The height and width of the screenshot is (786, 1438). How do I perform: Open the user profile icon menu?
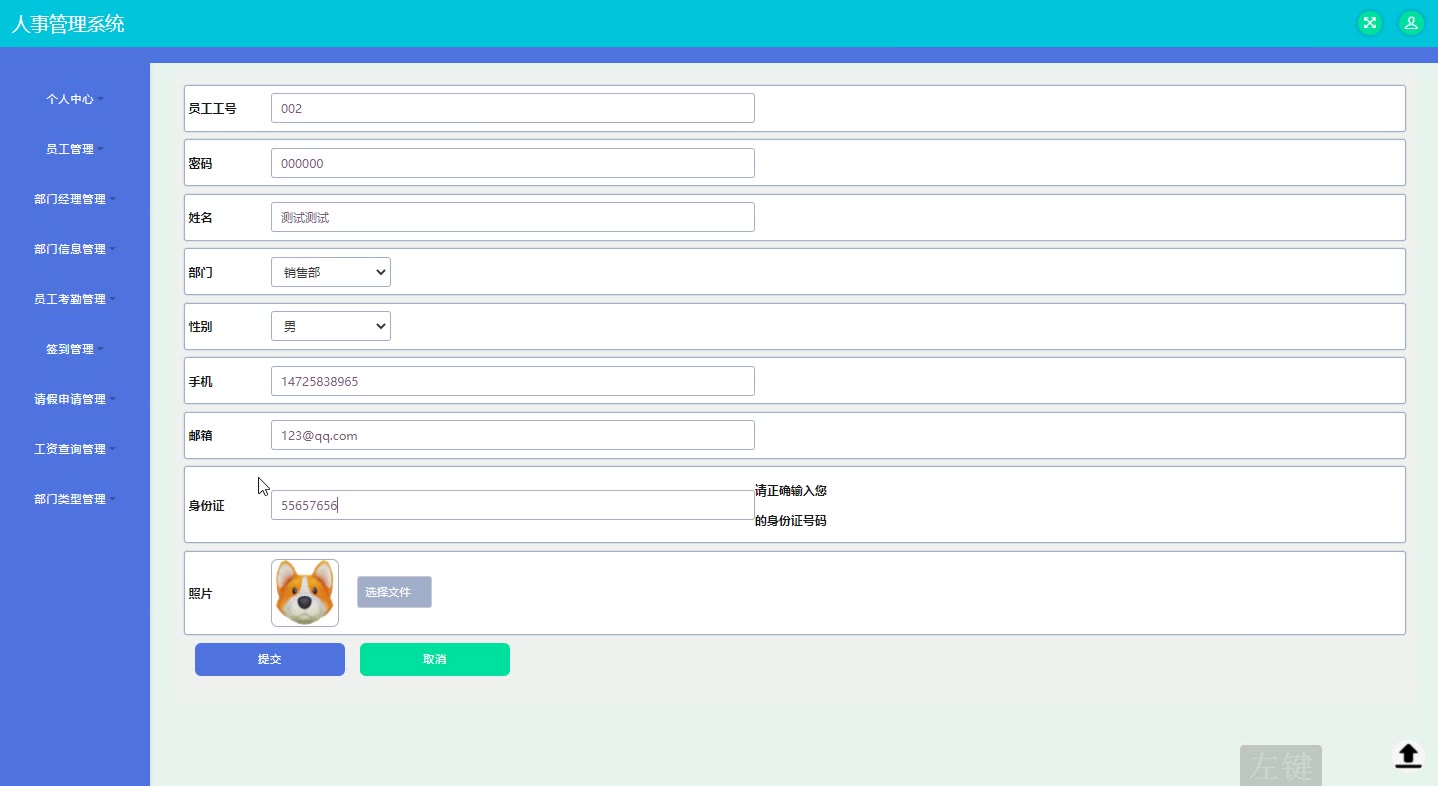[1411, 23]
